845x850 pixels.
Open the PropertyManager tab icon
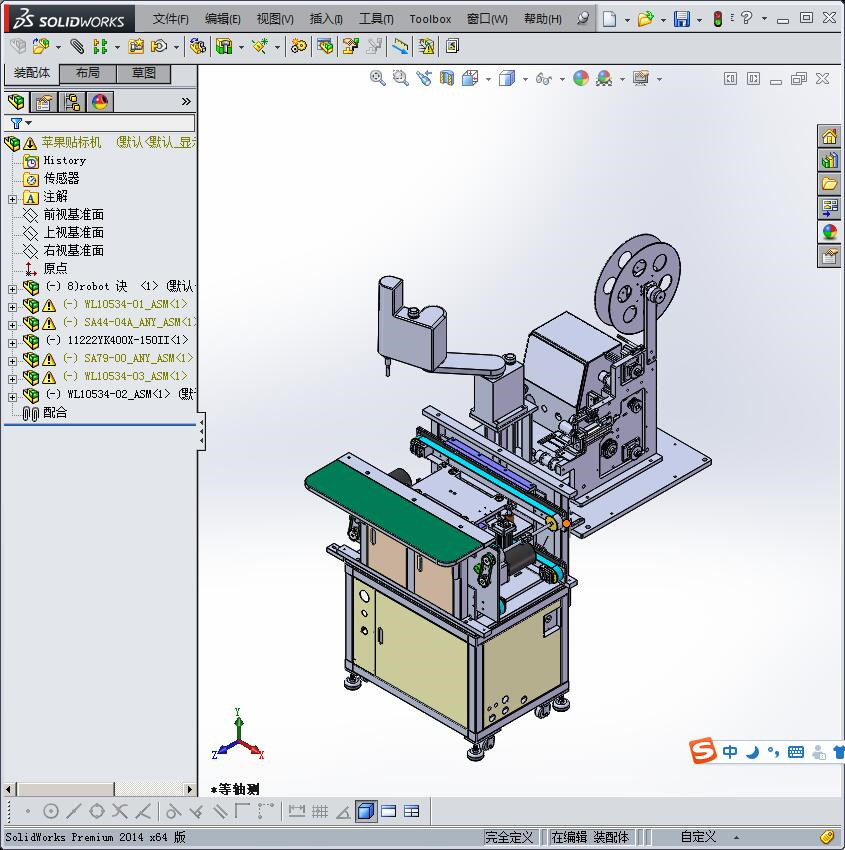point(44,102)
